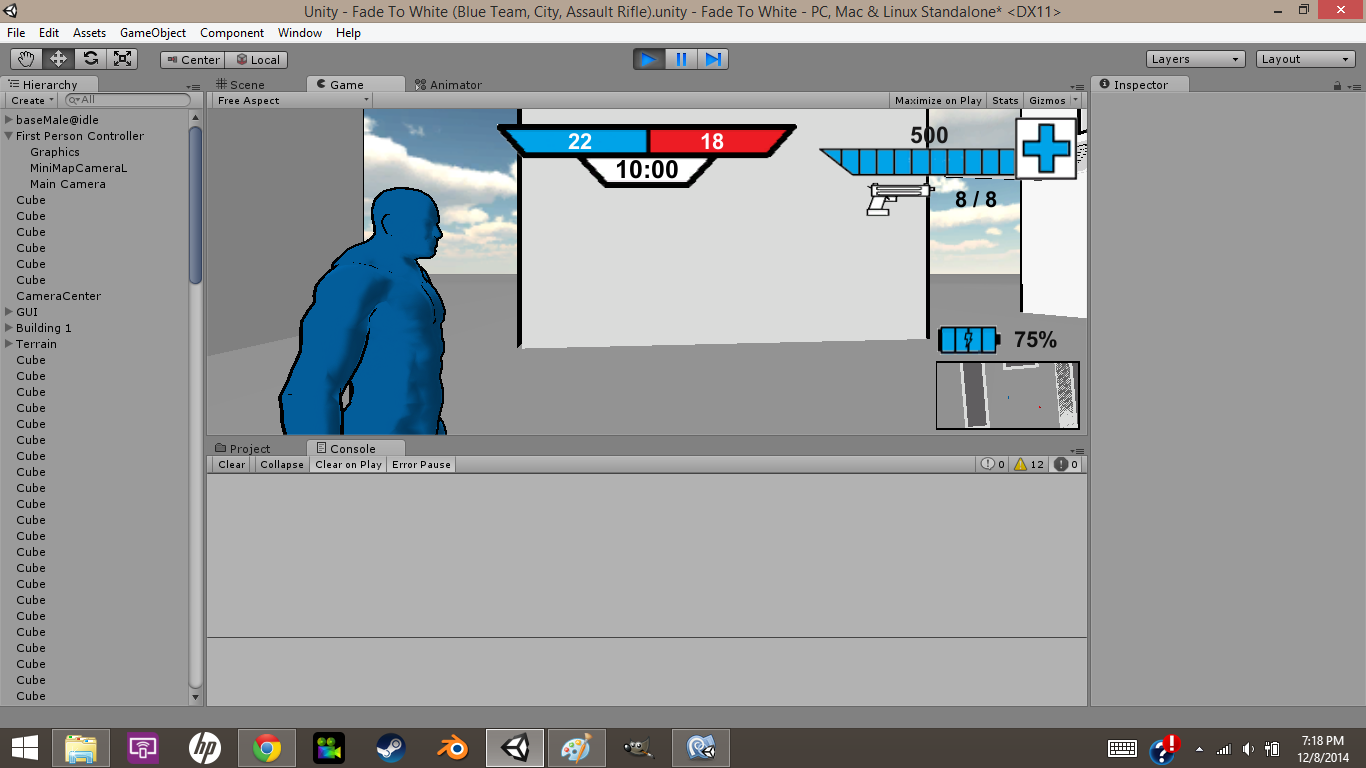
Task: Stop play mode with the Play button
Action: pyautogui.click(x=647, y=59)
